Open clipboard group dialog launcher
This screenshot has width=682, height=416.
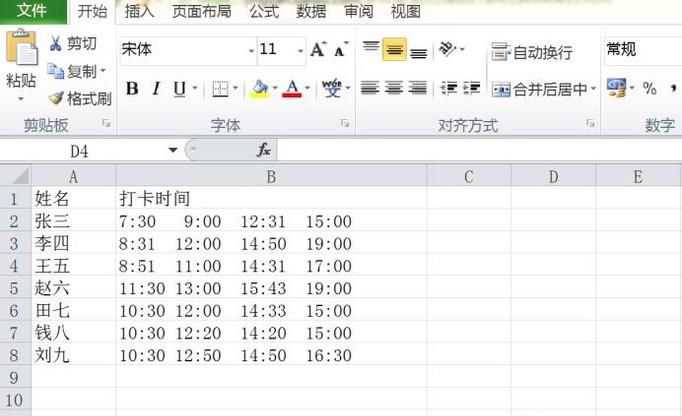tap(106, 124)
